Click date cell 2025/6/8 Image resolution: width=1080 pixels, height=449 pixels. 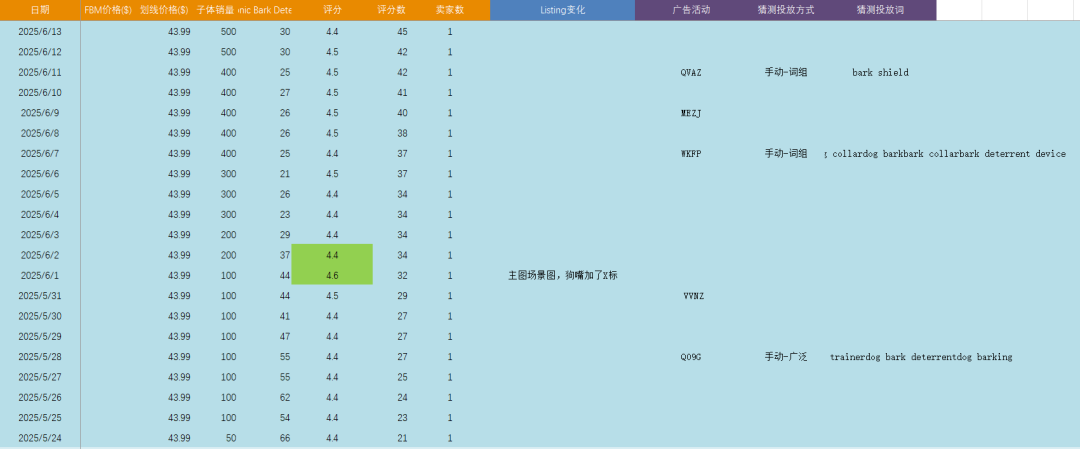click(x=40, y=133)
